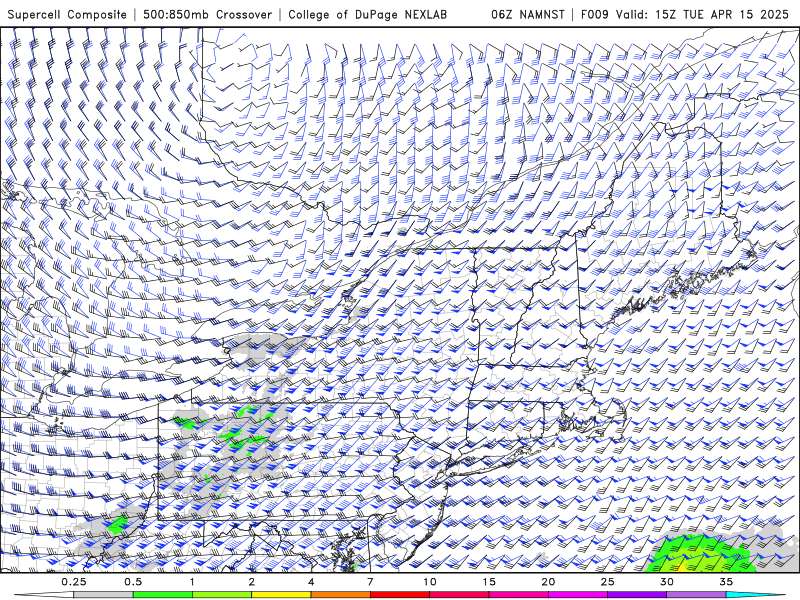
Task: Select the magenta legend swatch between 20 and 25
Action: 578,595
